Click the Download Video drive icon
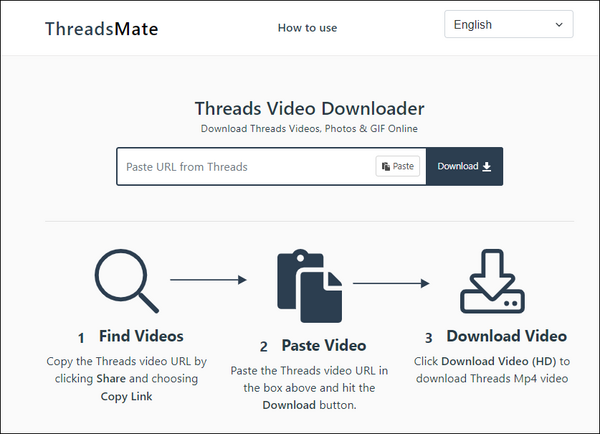Viewport: 600px width, 434px height. [x=492, y=283]
